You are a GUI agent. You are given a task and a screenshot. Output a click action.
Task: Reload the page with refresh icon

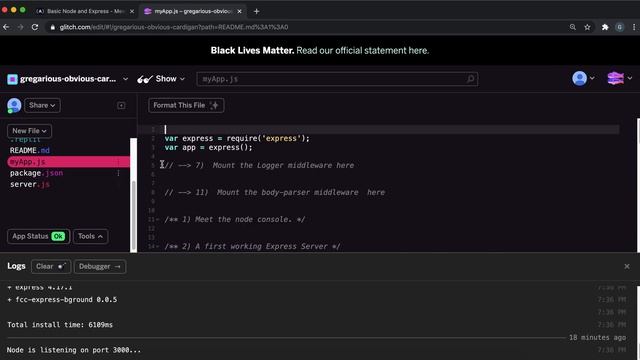click(35, 27)
